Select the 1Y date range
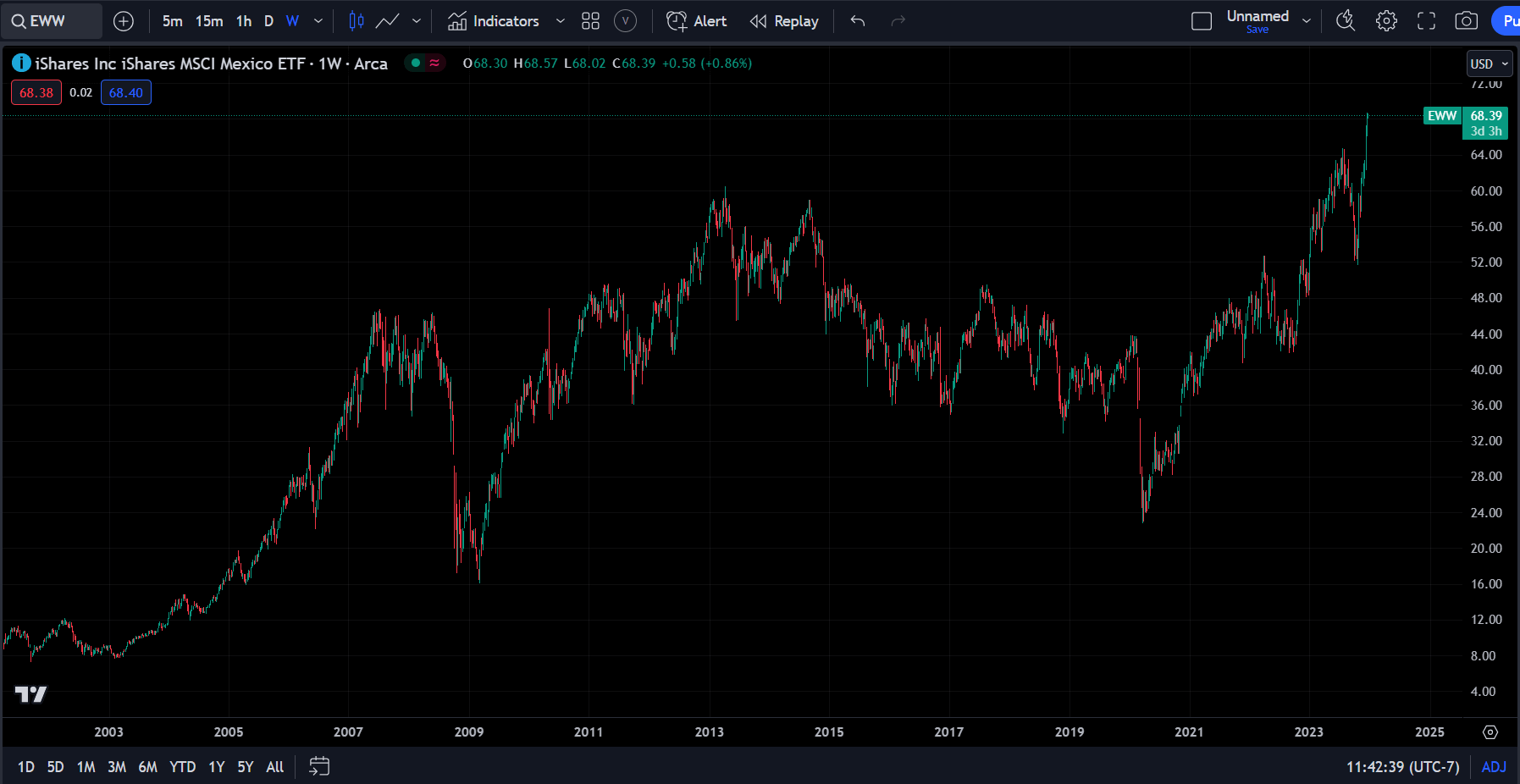The height and width of the screenshot is (784, 1520). coord(217,767)
